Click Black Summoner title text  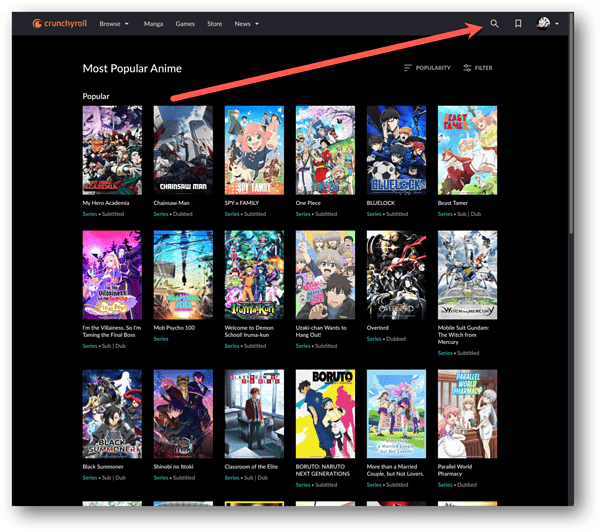pos(103,467)
